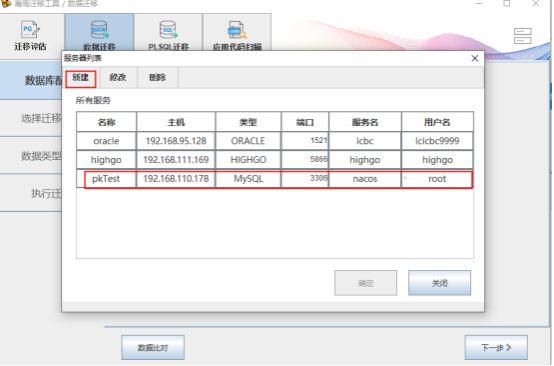Click the 类型 column header
The height and width of the screenshot is (366, 554).
pyautogui.click(x=248, y=122)
